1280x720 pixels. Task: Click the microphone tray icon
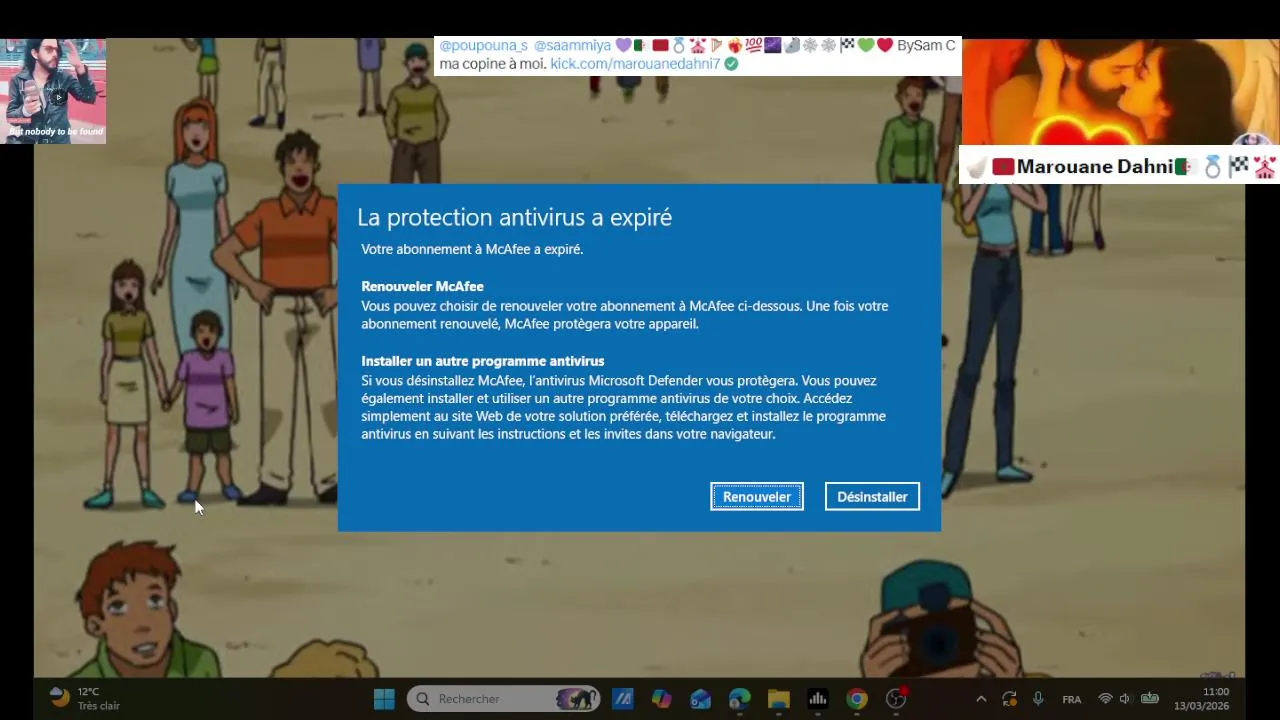click(x=1038, y=699)
